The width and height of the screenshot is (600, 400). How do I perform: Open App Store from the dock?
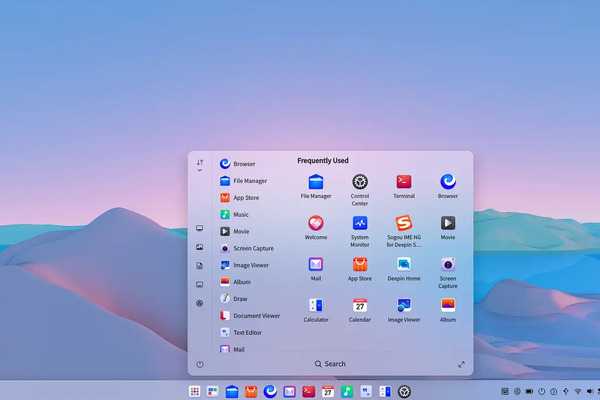(251, 391)
